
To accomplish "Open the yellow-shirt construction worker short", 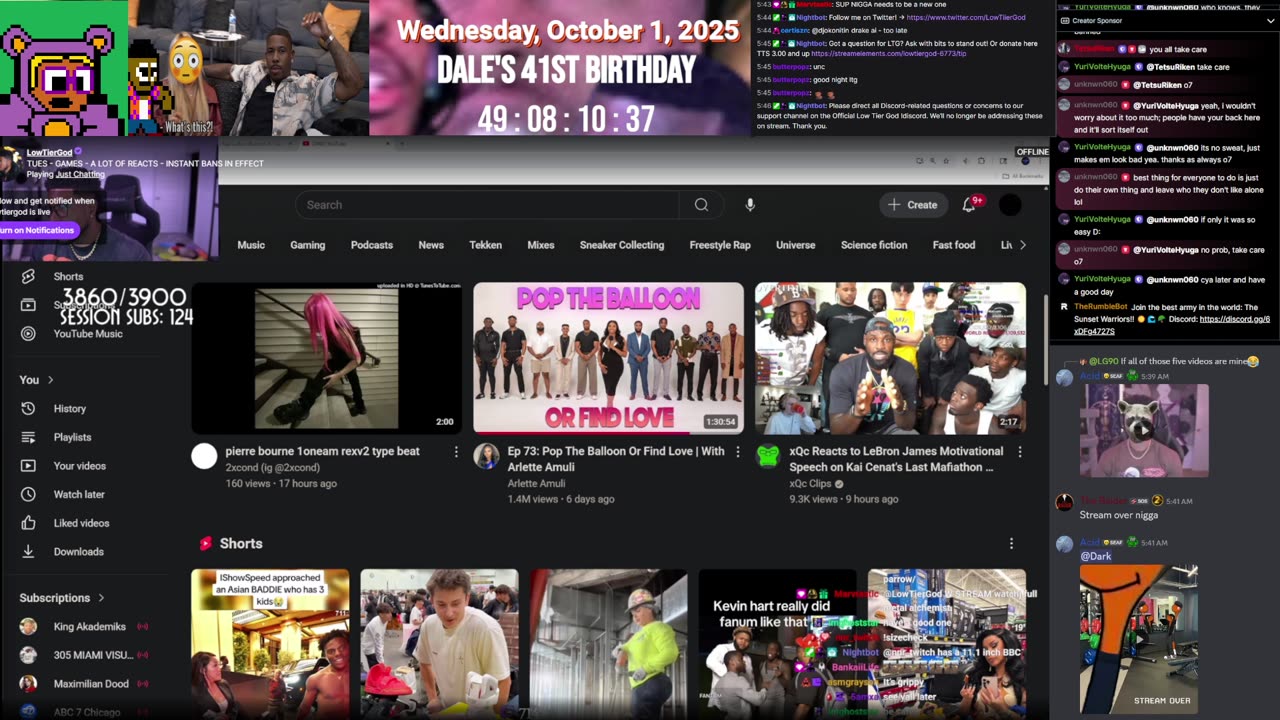I will point(609,644).
